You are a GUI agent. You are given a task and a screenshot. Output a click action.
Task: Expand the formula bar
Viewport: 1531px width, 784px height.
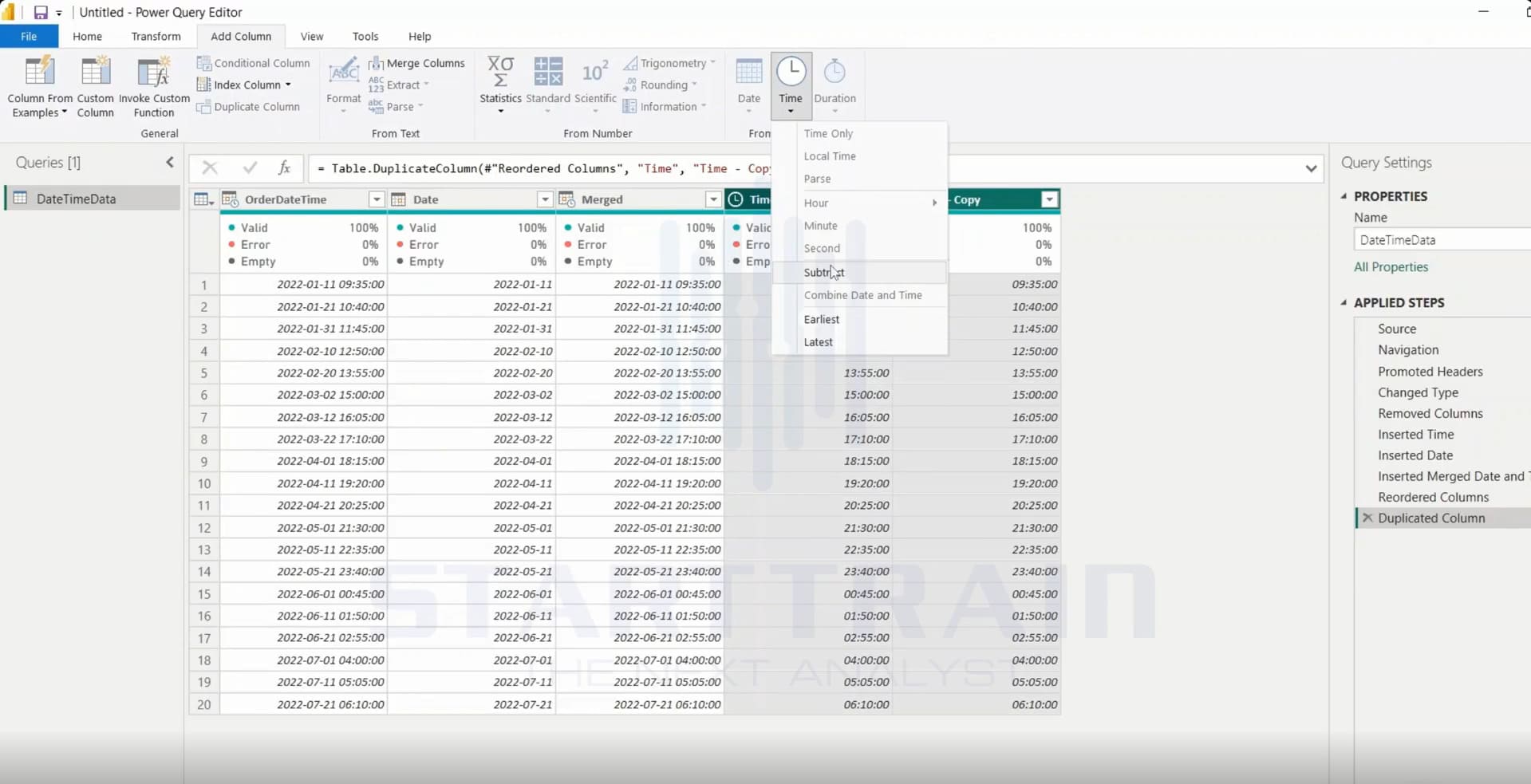[1311, 168]
